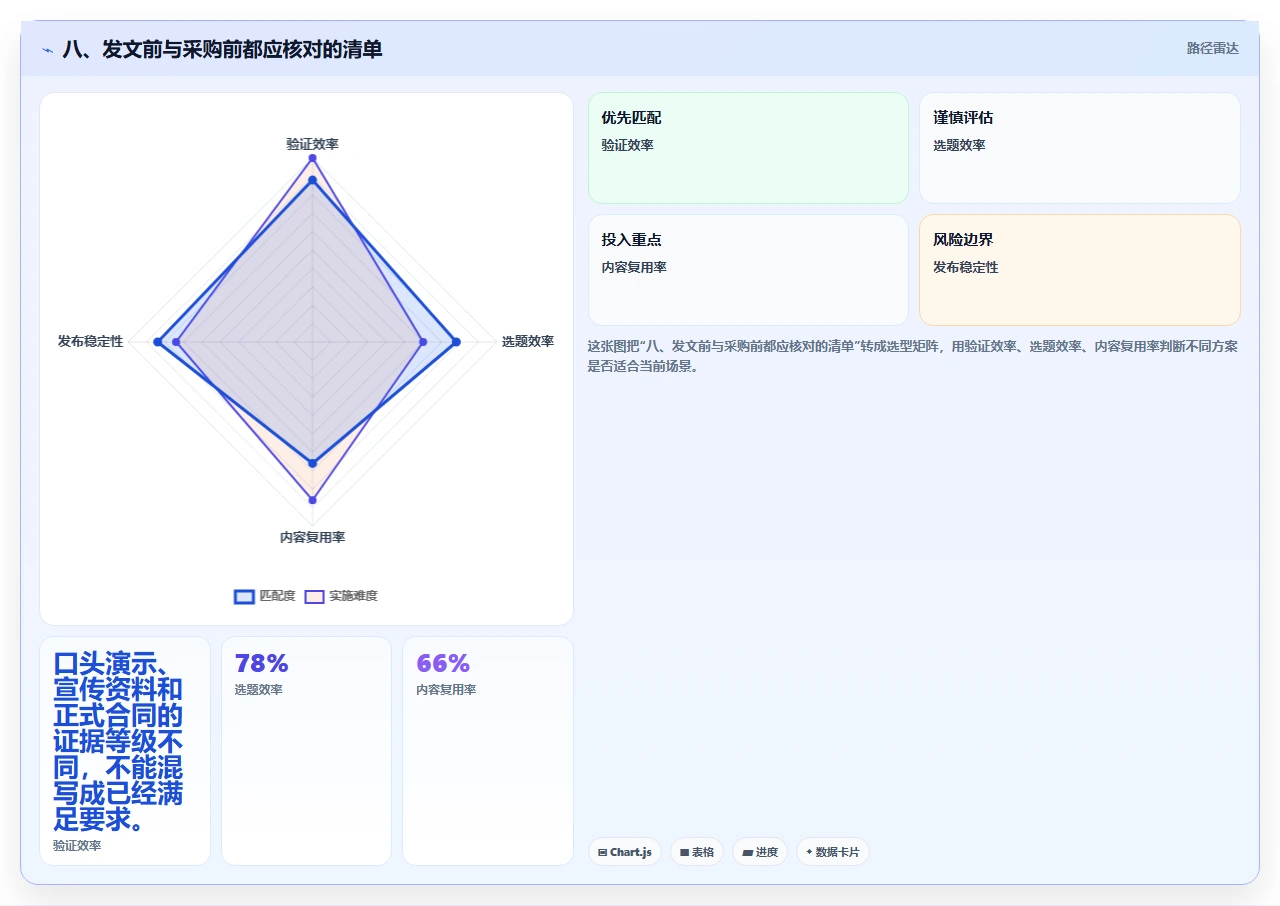Image resolution: width=1280 pixels, height=906 pixels.
Task: Select the 数据卡片 tag chip
Action: coord(833,852)
